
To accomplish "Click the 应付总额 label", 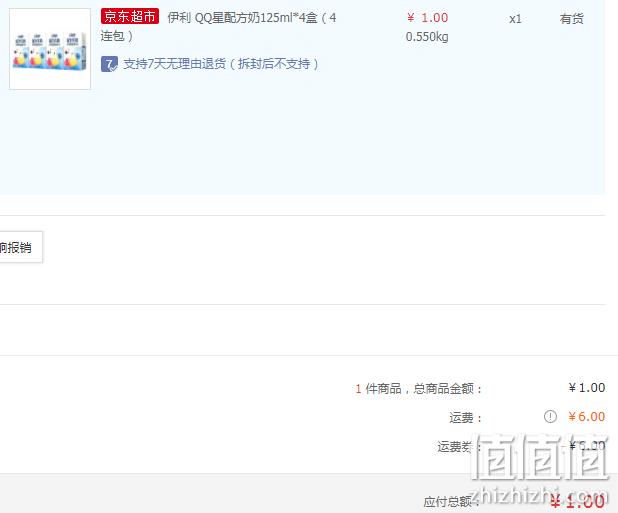I will click(451, 502).
